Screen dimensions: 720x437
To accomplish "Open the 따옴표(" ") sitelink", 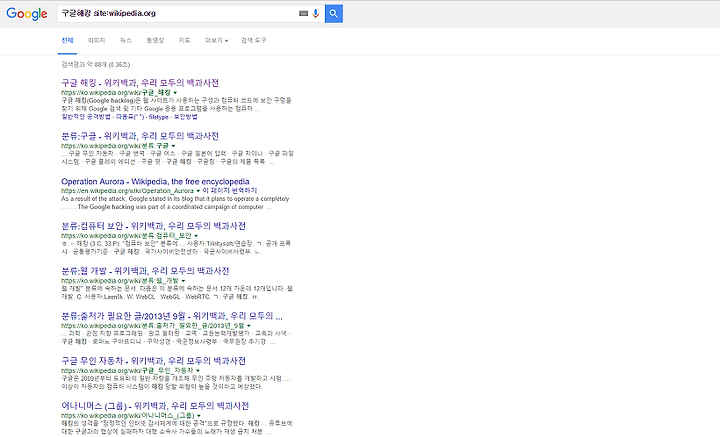I will pos(130,117).
